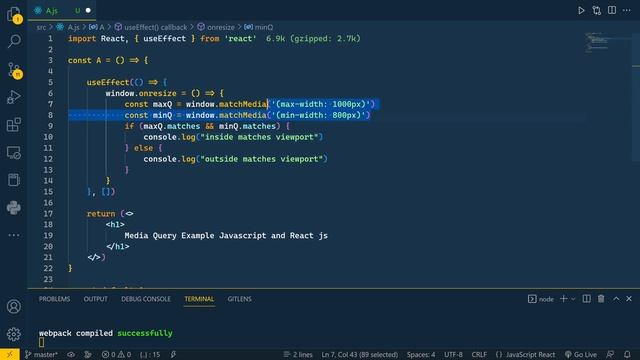Open a new terminal with the plus icon
This screenshot has height=360, width=640.
coord(564,299)
